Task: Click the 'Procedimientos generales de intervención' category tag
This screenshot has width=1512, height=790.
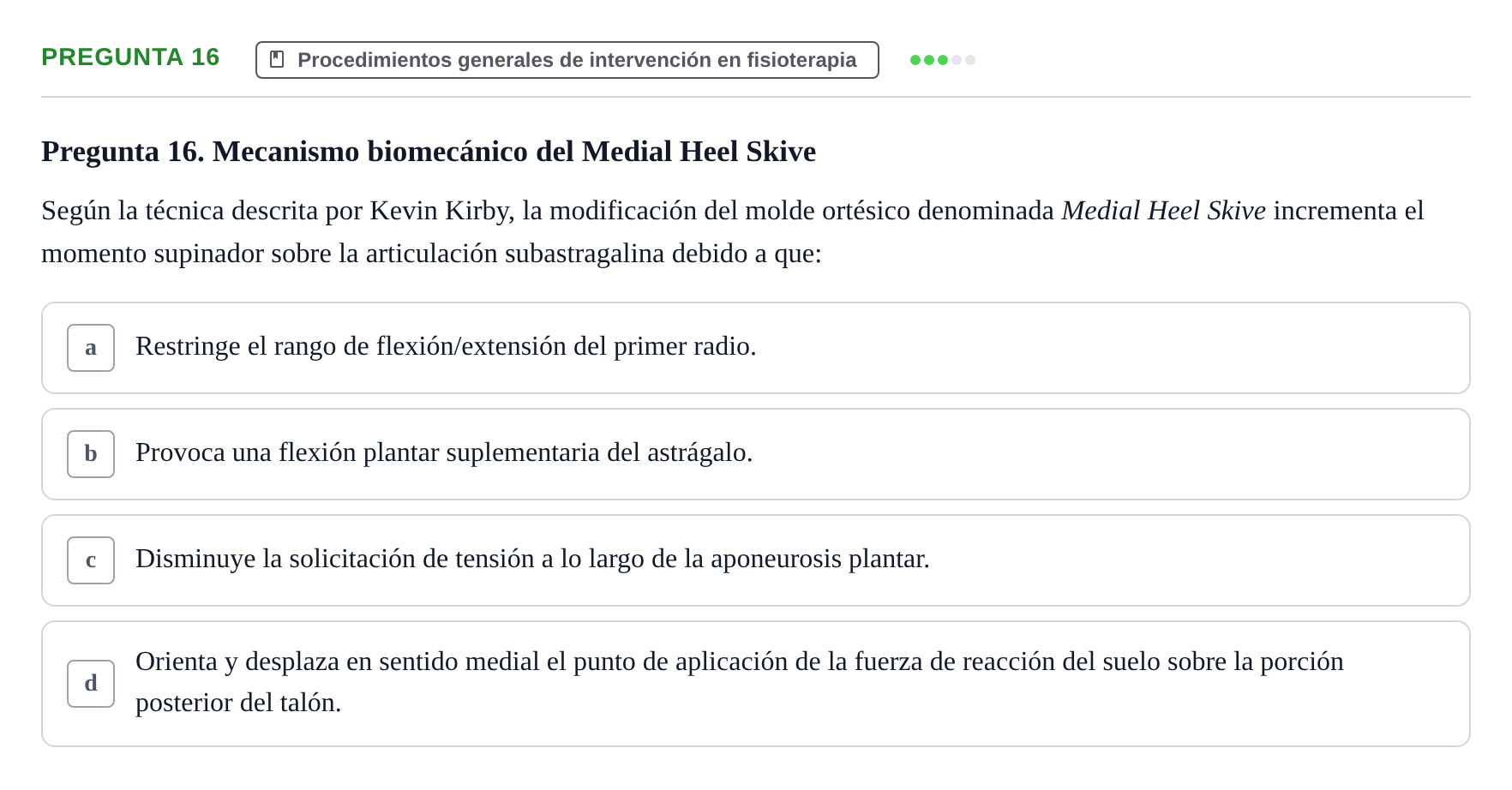Action: point(567,60)
